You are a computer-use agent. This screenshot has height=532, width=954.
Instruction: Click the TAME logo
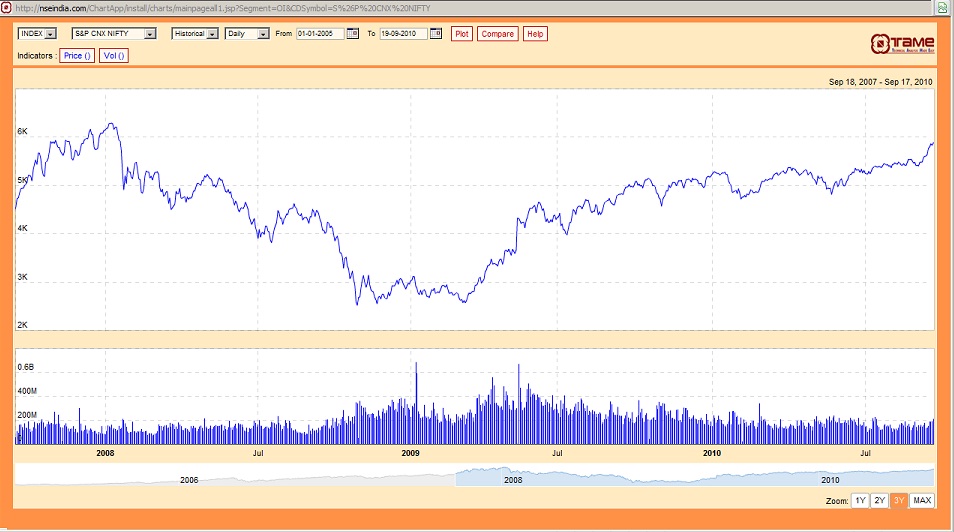[902, 43]
